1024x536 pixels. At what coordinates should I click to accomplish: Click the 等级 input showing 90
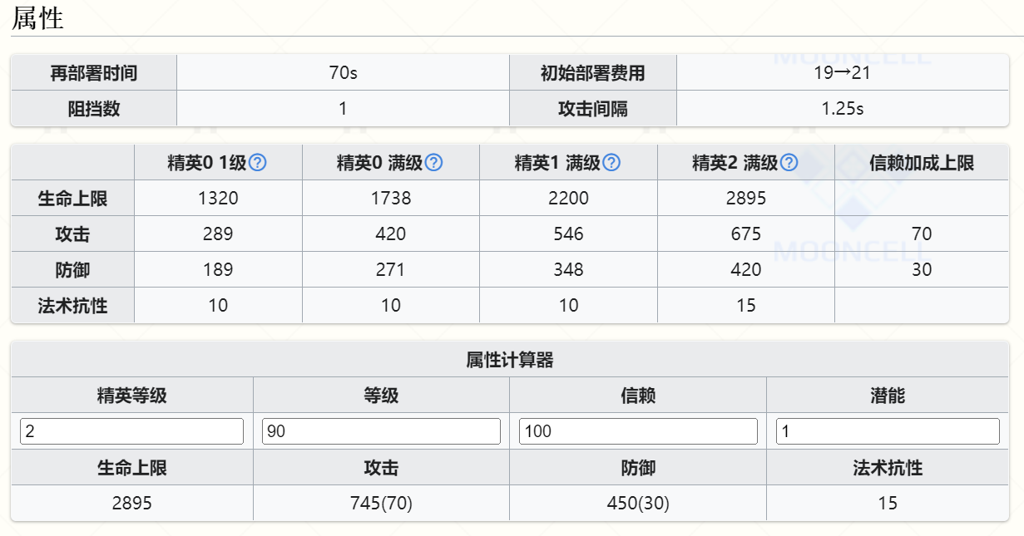point(381,431)
